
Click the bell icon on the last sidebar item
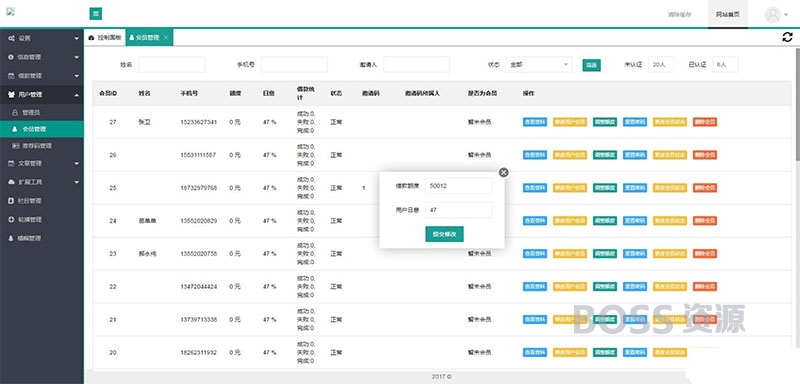point(11,238)
